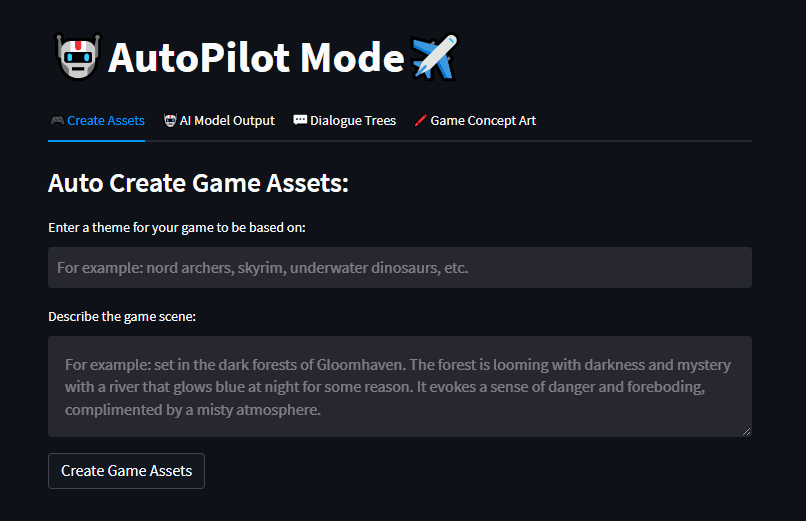Go to the Game Concept Art tab
This screenshot has width=806, height=521.
tap(475, 121)
